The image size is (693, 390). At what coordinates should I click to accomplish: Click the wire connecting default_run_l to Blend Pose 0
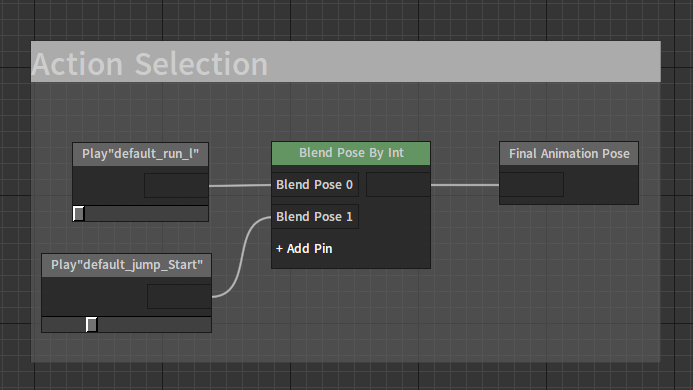click(x=240, y=185)
